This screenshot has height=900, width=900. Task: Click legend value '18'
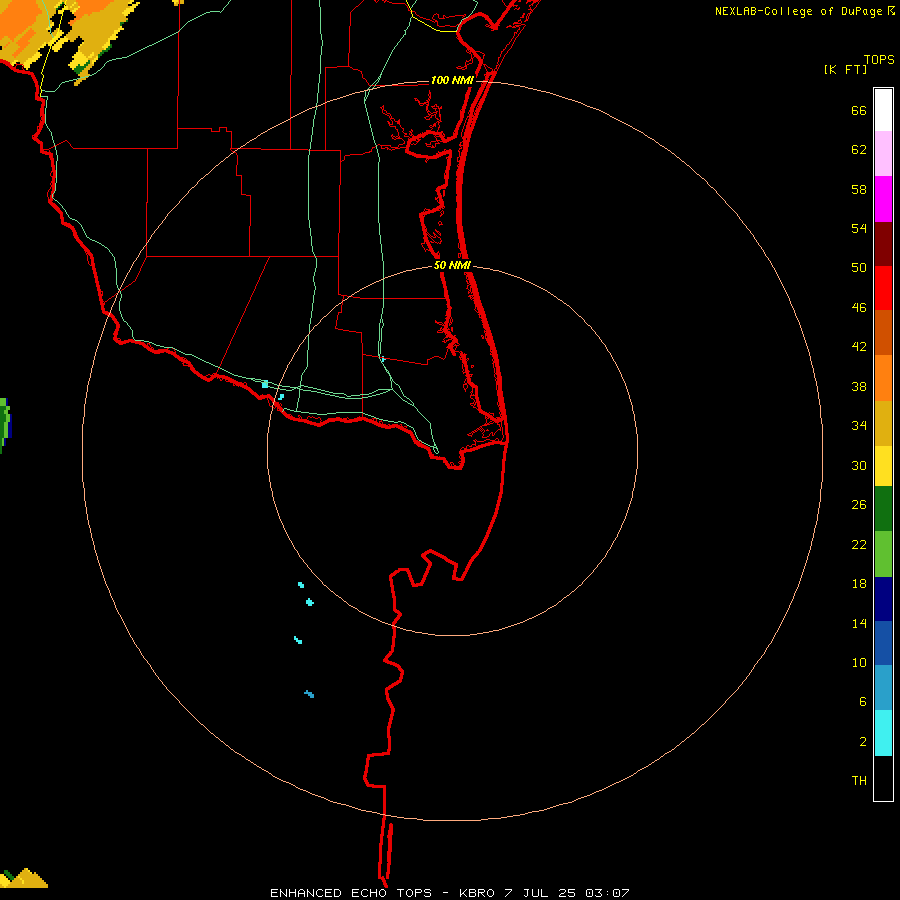point(859,584)
